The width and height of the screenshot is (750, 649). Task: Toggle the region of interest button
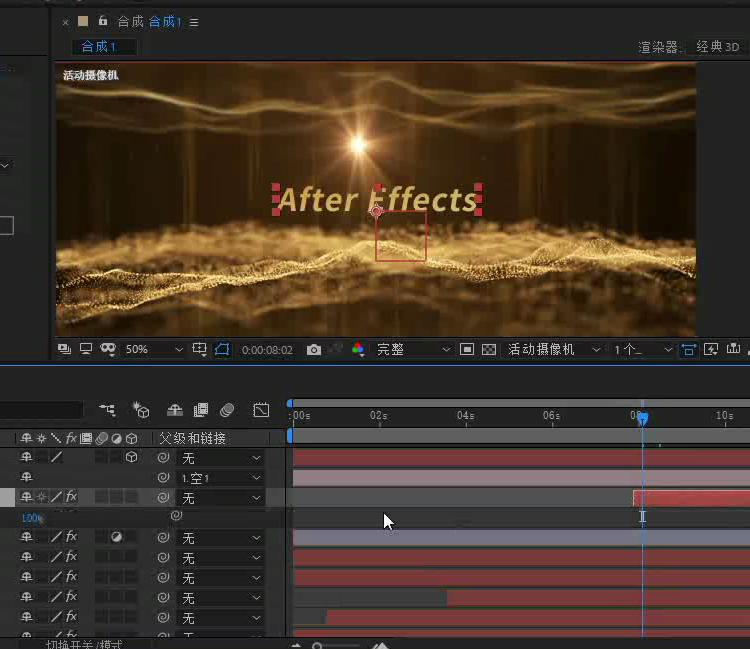click(467, 350)
